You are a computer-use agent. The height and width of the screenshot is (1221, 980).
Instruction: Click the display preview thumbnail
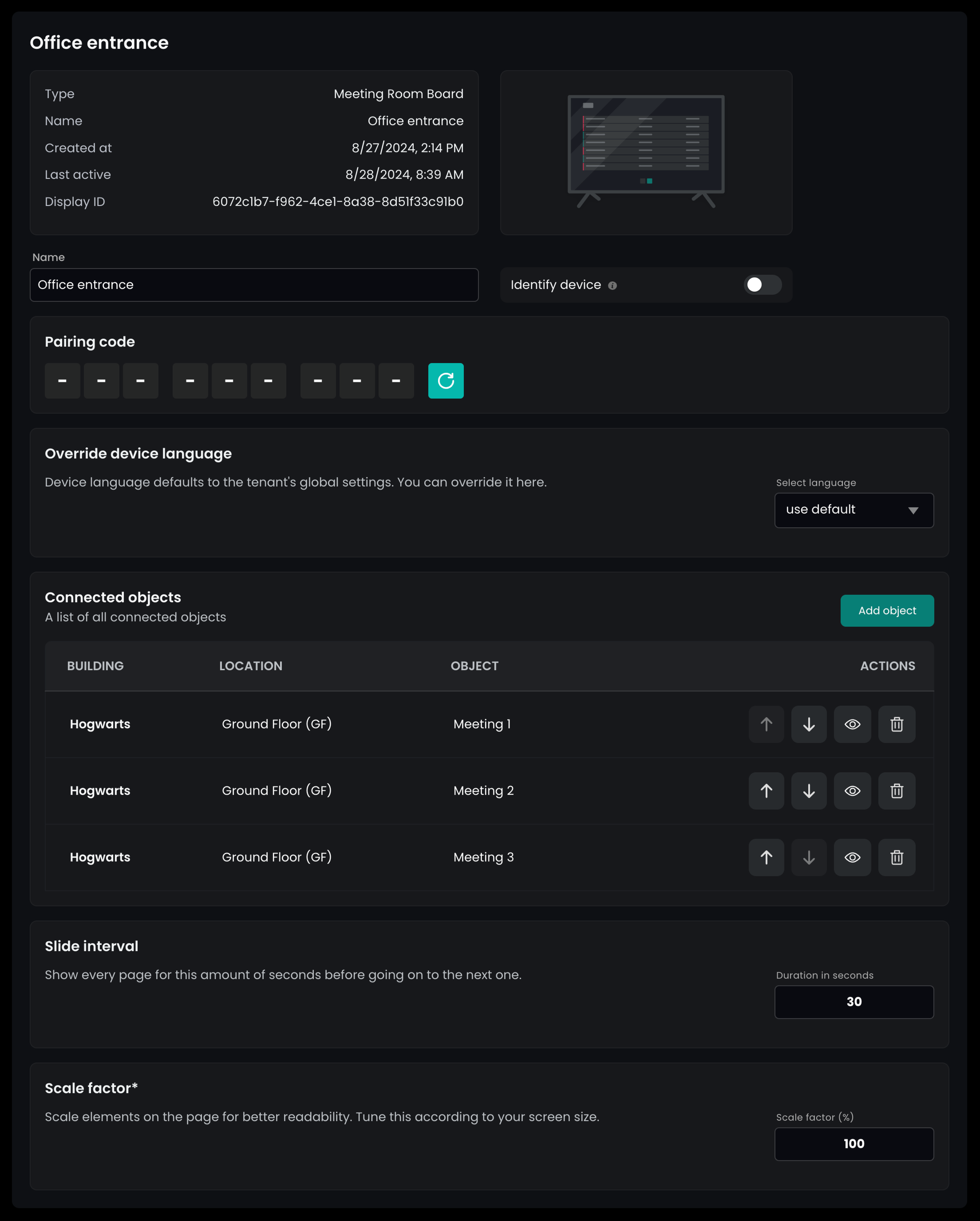(646, 152)
